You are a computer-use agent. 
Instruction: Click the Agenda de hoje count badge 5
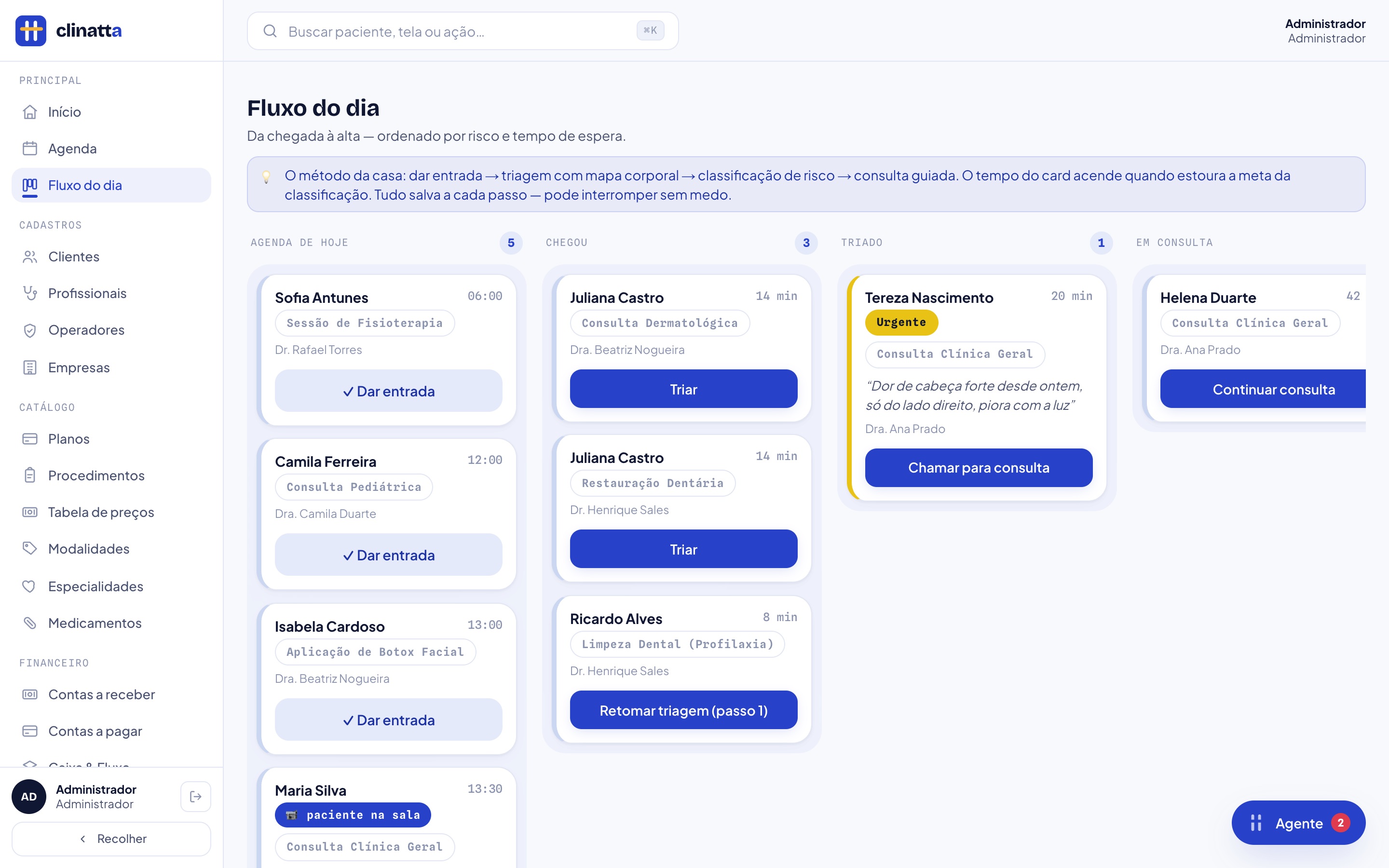(x=511, y=243)
